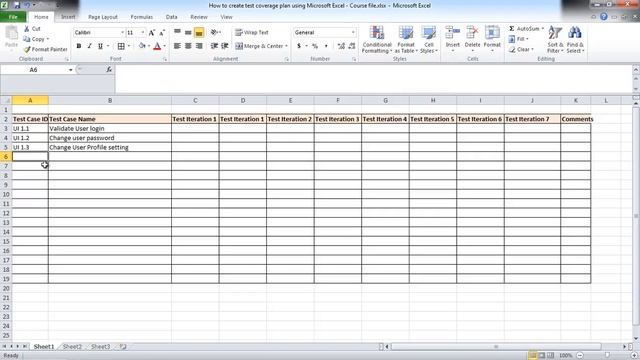640x360 pixels.
Task: Click the Cut scissors icon
Action: pyautogui.click(x=27, y=29)
